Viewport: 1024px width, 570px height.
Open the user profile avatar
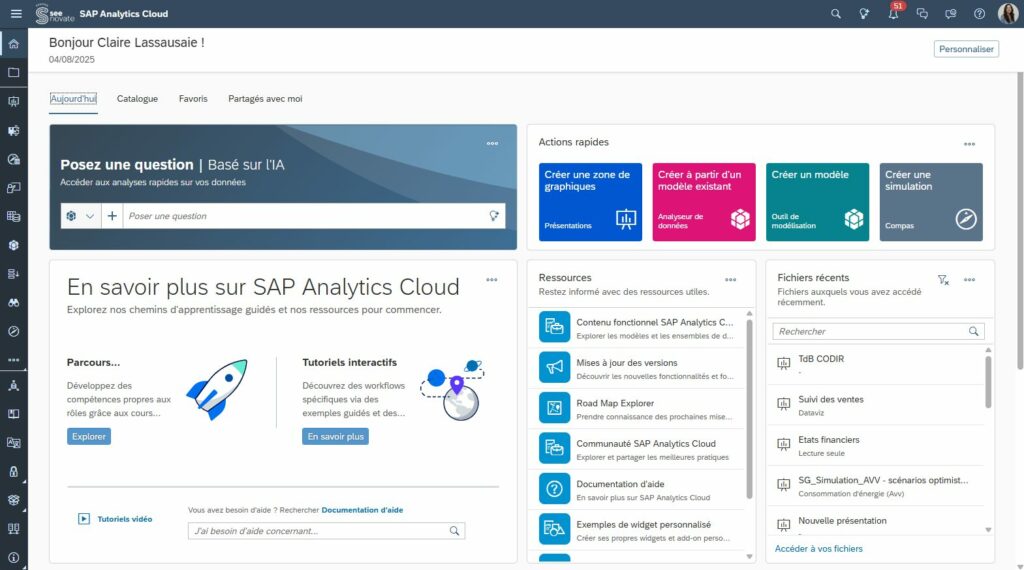[x=1008, y=14]
